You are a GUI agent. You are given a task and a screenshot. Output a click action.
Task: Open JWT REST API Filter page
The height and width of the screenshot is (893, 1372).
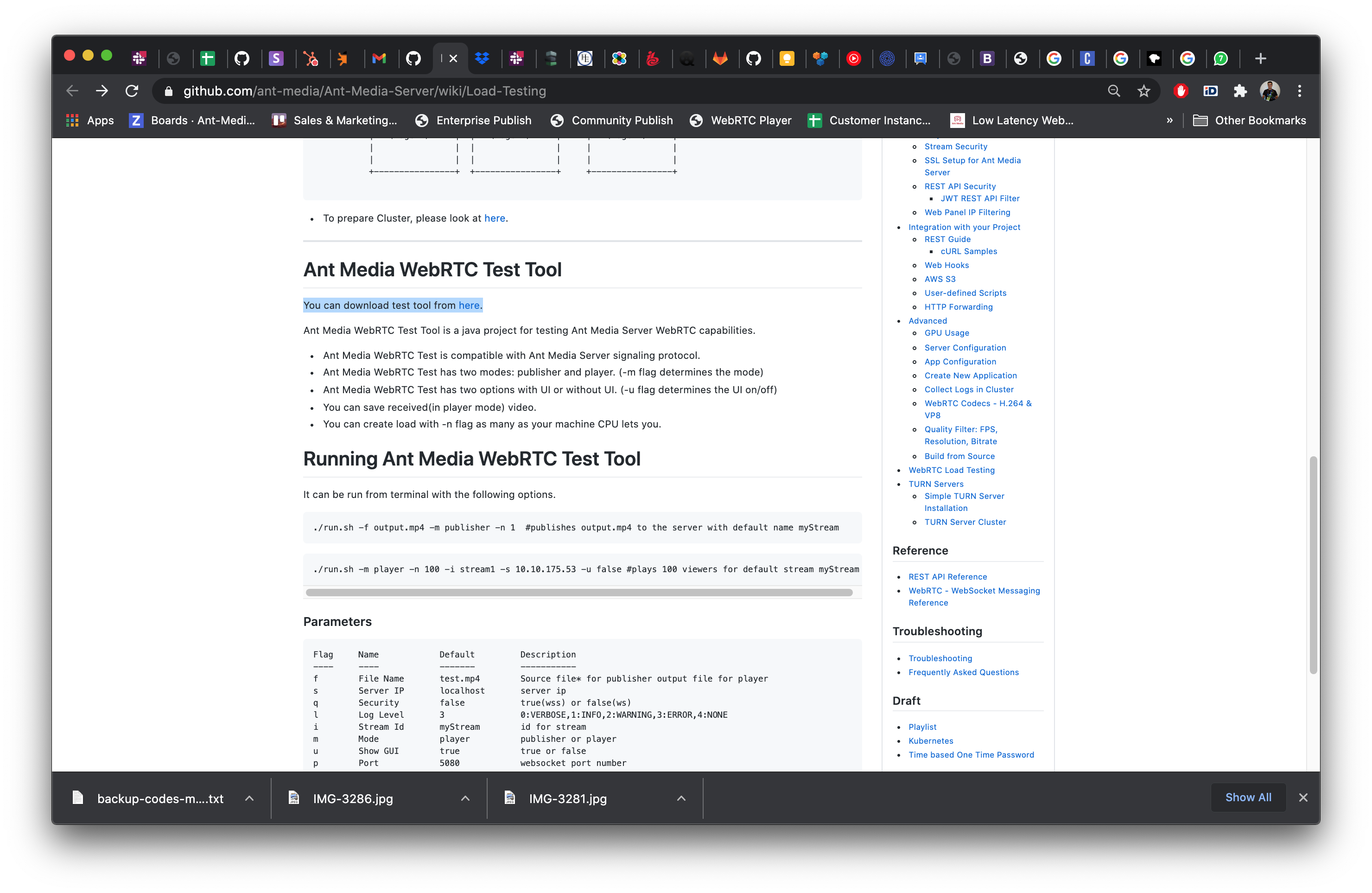click(980, 198)
